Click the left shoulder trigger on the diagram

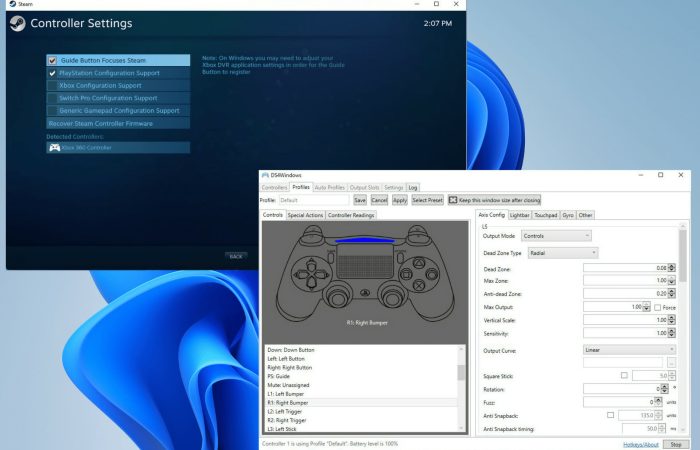(x=312, y=231)
